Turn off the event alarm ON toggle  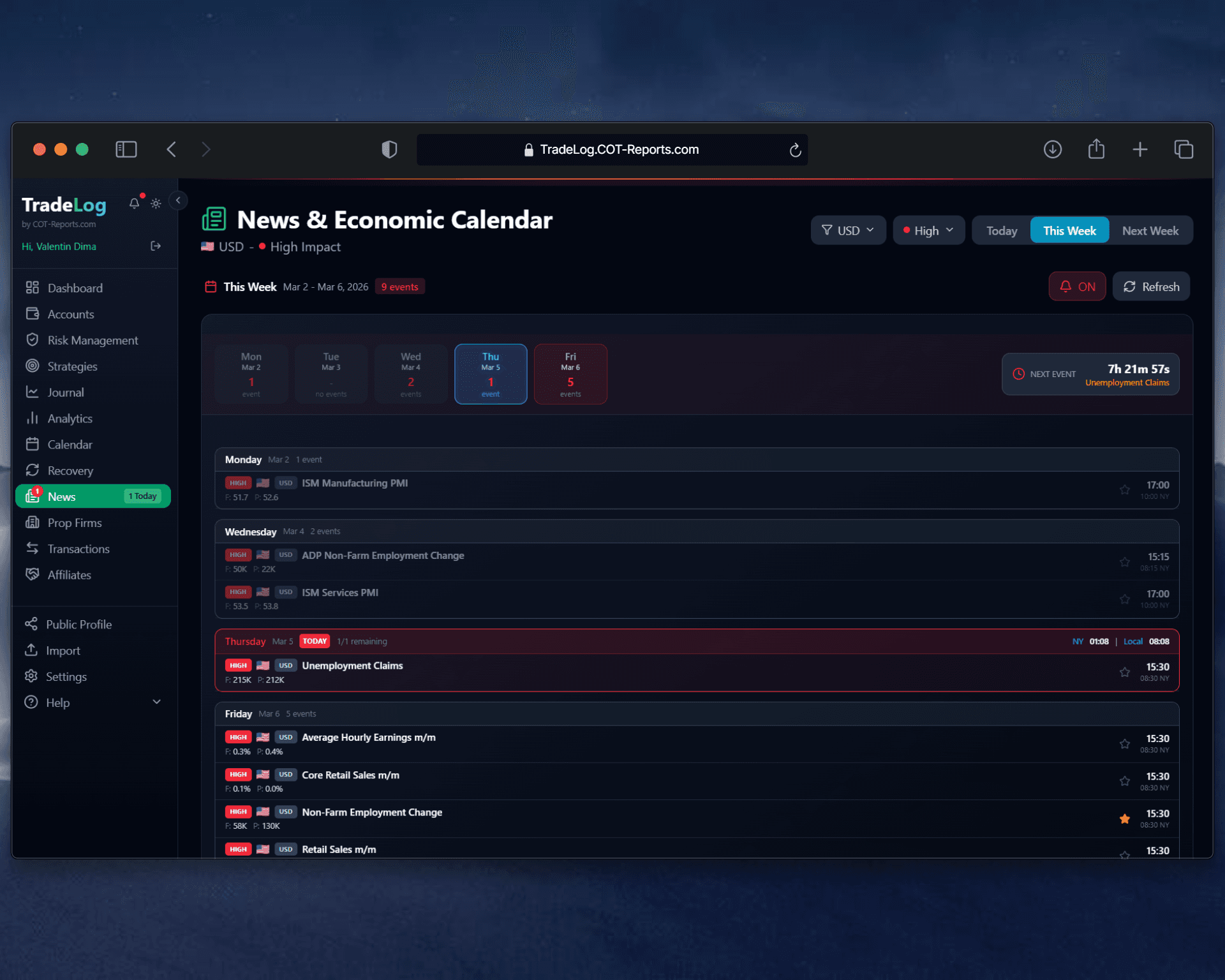pyautogui.click(x=1077, y=286)
